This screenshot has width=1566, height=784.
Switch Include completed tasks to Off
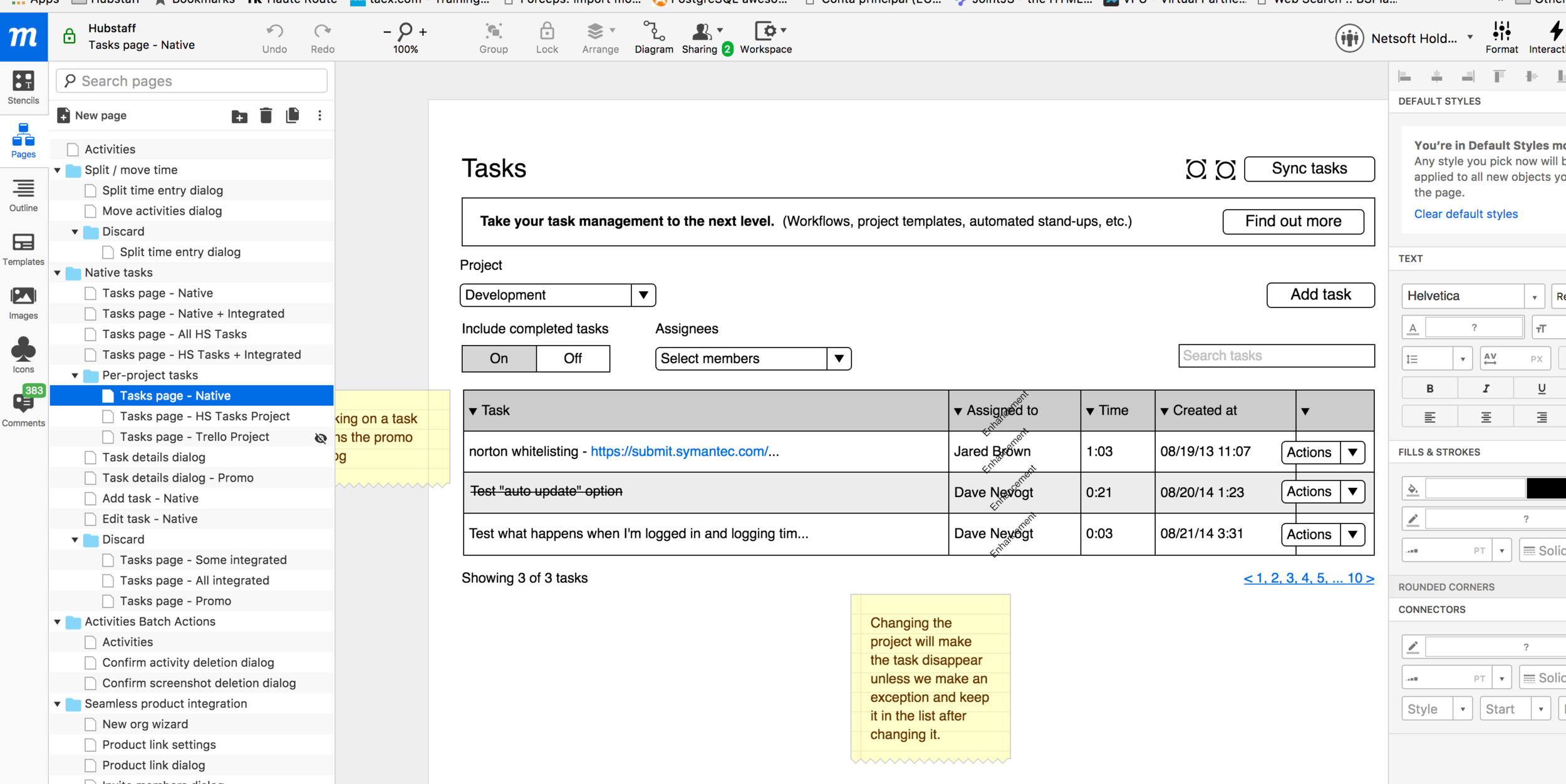point(573,358)
